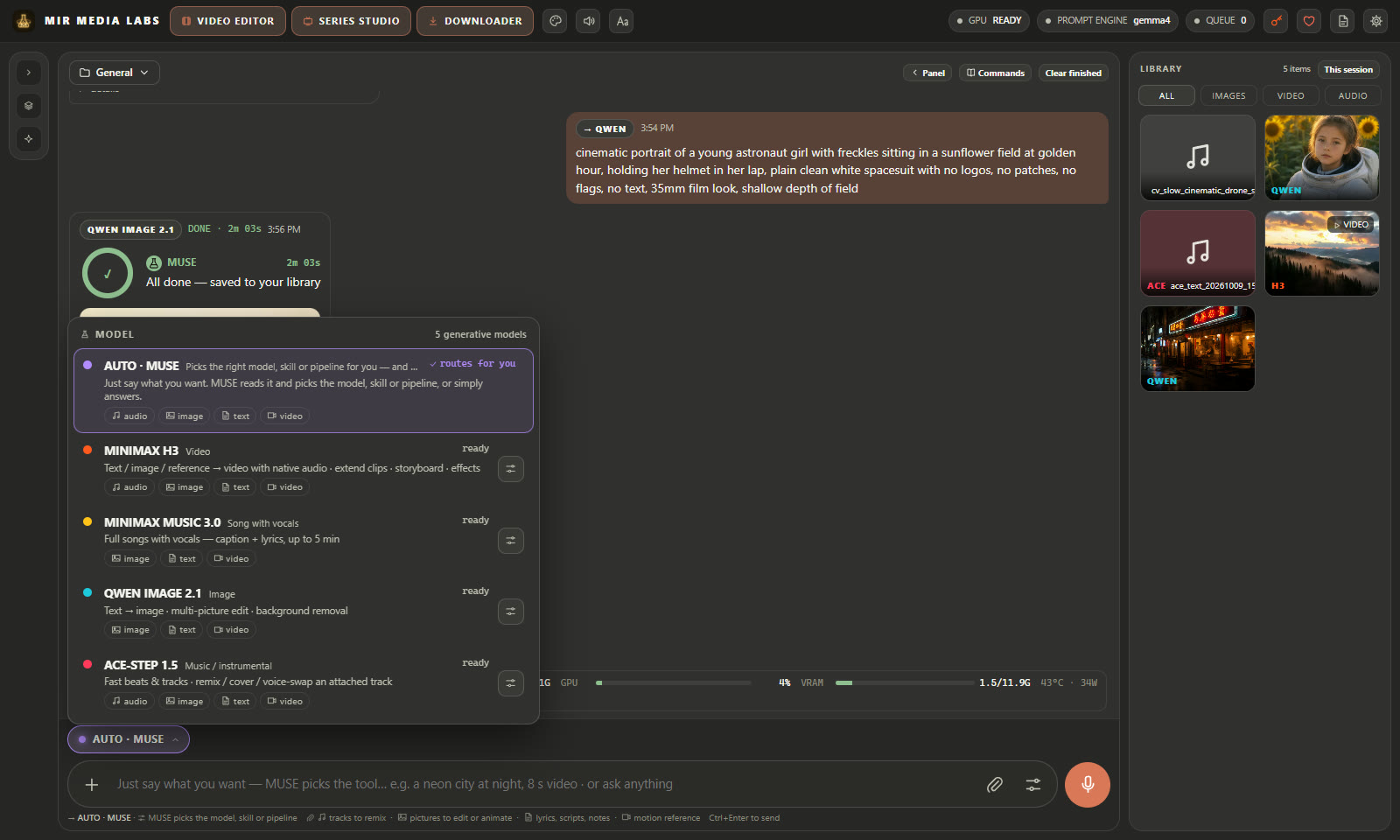
Task: Open the General folder dropdown
Action: [115, 73]
